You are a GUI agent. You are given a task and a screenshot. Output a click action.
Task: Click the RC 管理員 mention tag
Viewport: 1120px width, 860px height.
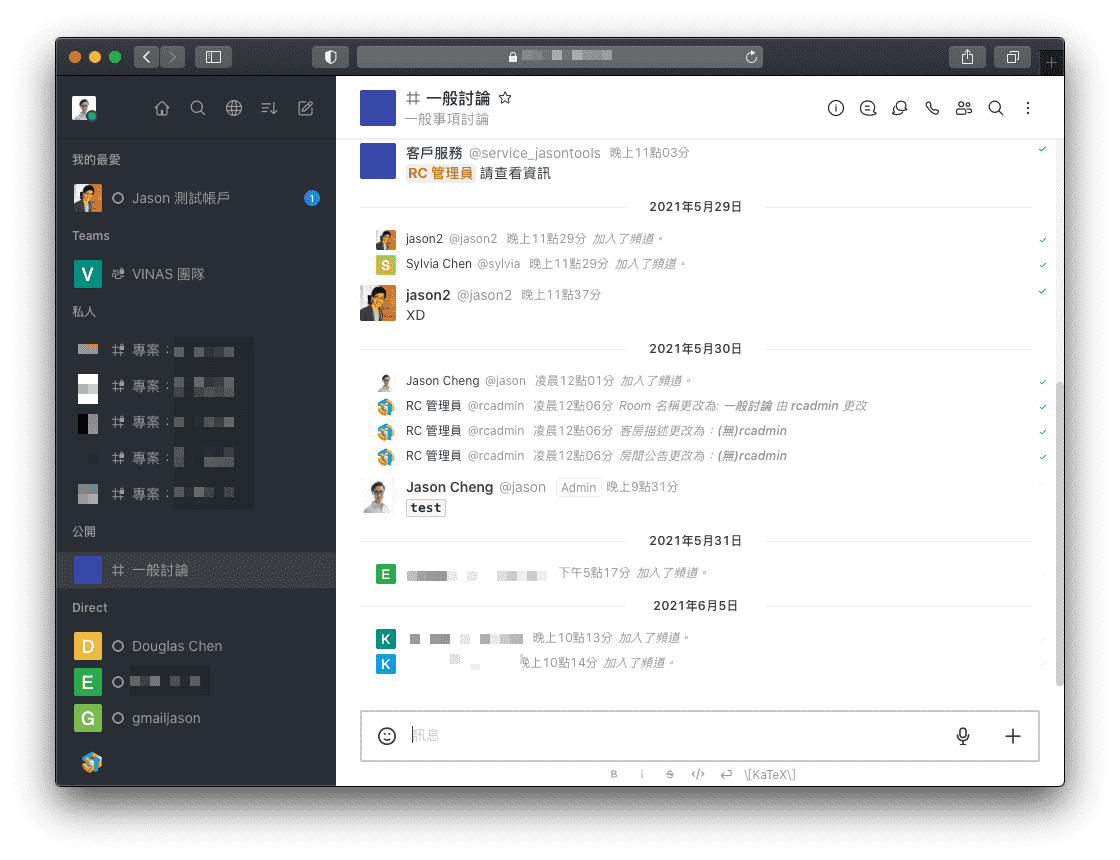pos(440,173)
